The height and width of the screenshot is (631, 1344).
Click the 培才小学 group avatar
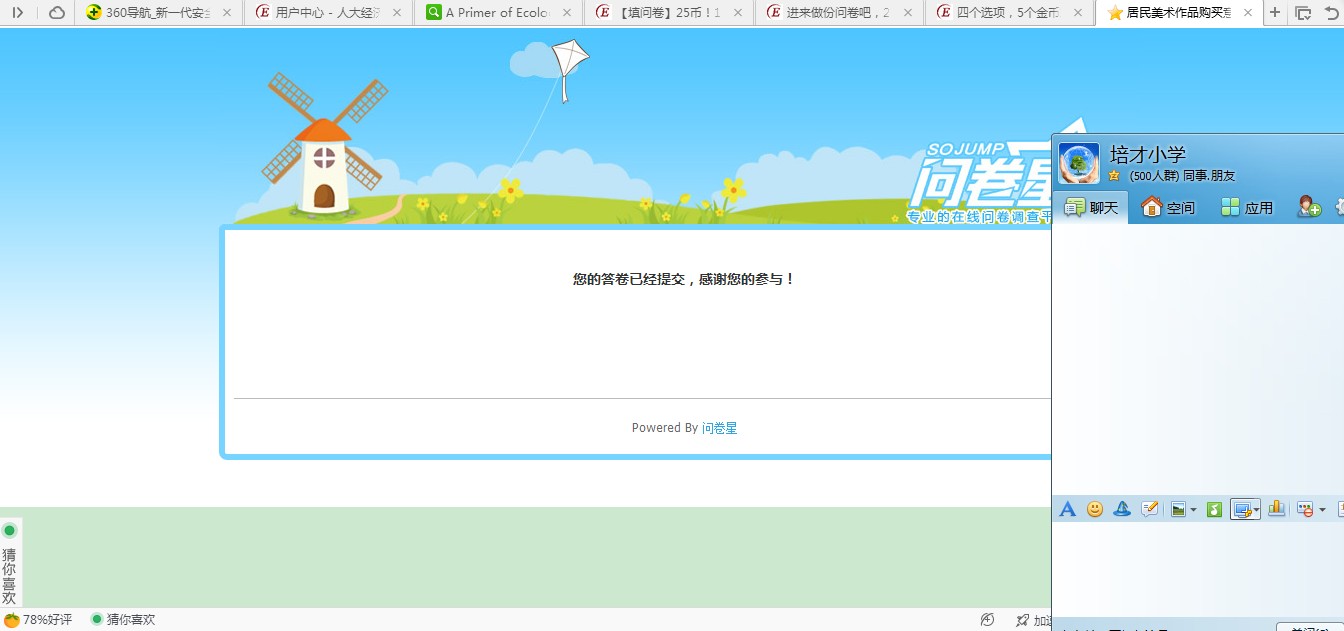[x=1079, y=163]
